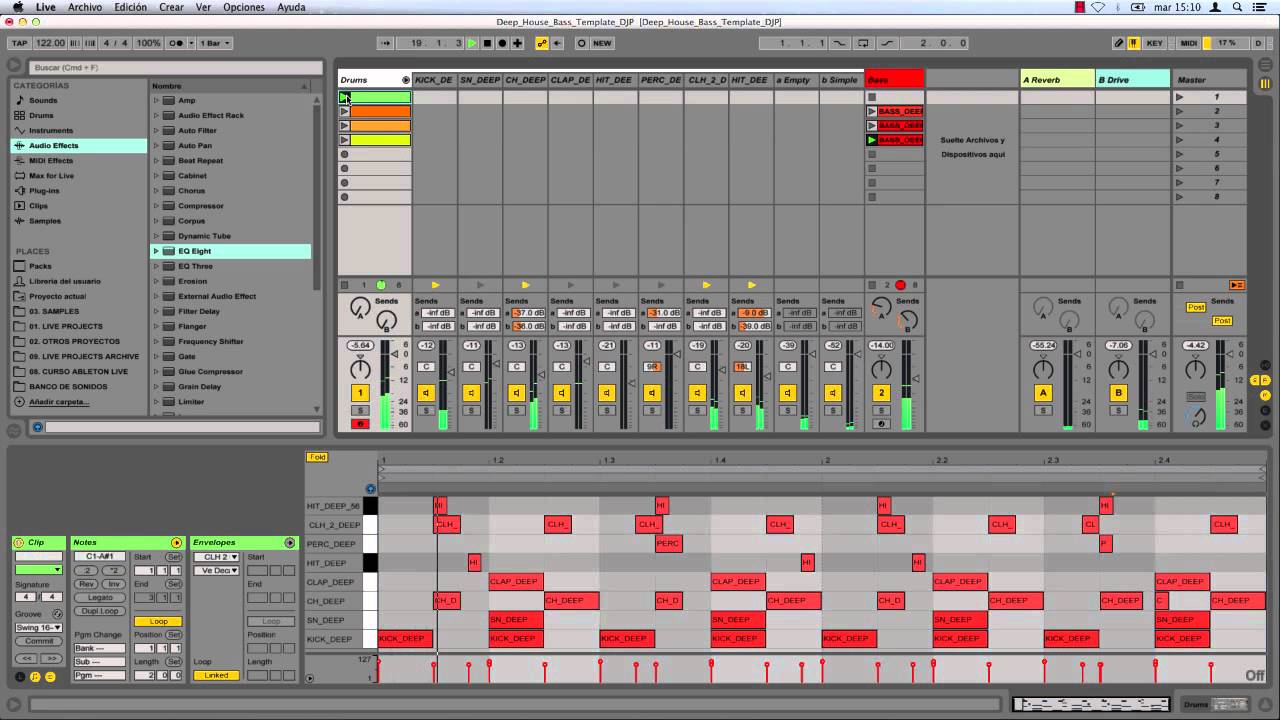Toggle the Notes Loop button

[x=158, y=621]
